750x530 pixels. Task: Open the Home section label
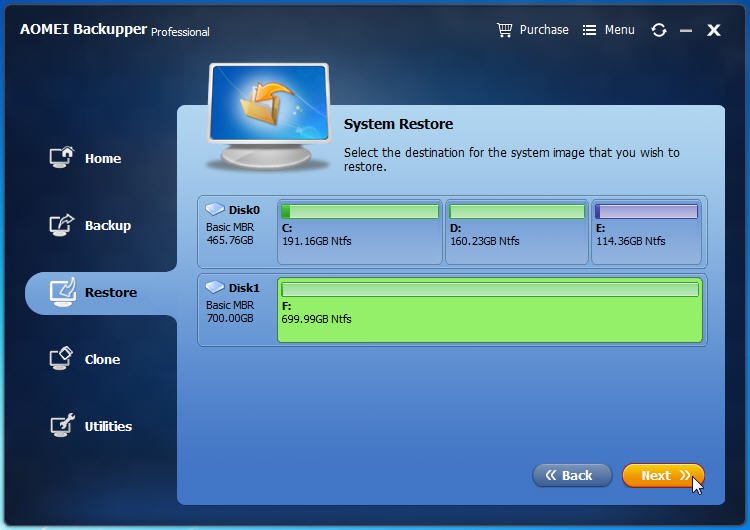103,158
